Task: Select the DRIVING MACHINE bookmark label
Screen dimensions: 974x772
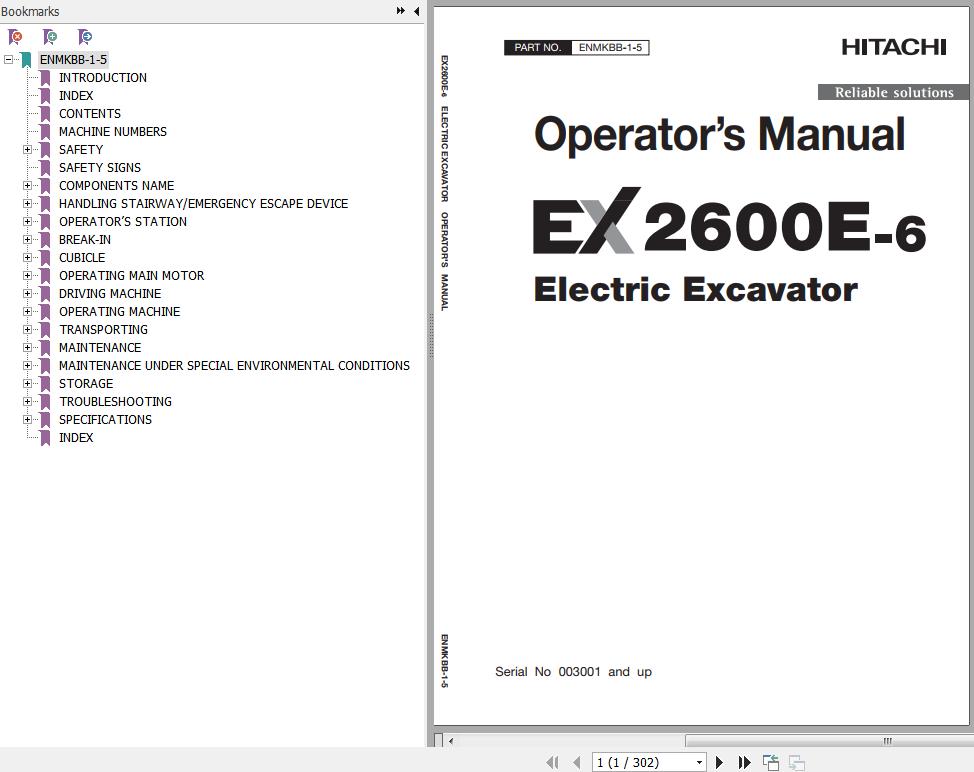Action: (x=110, y=294)
